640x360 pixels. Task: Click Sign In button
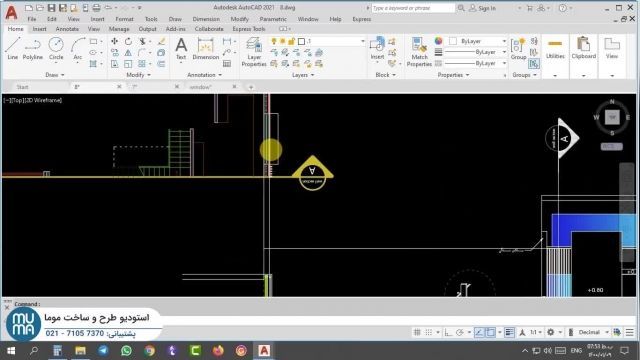point(482,8)
